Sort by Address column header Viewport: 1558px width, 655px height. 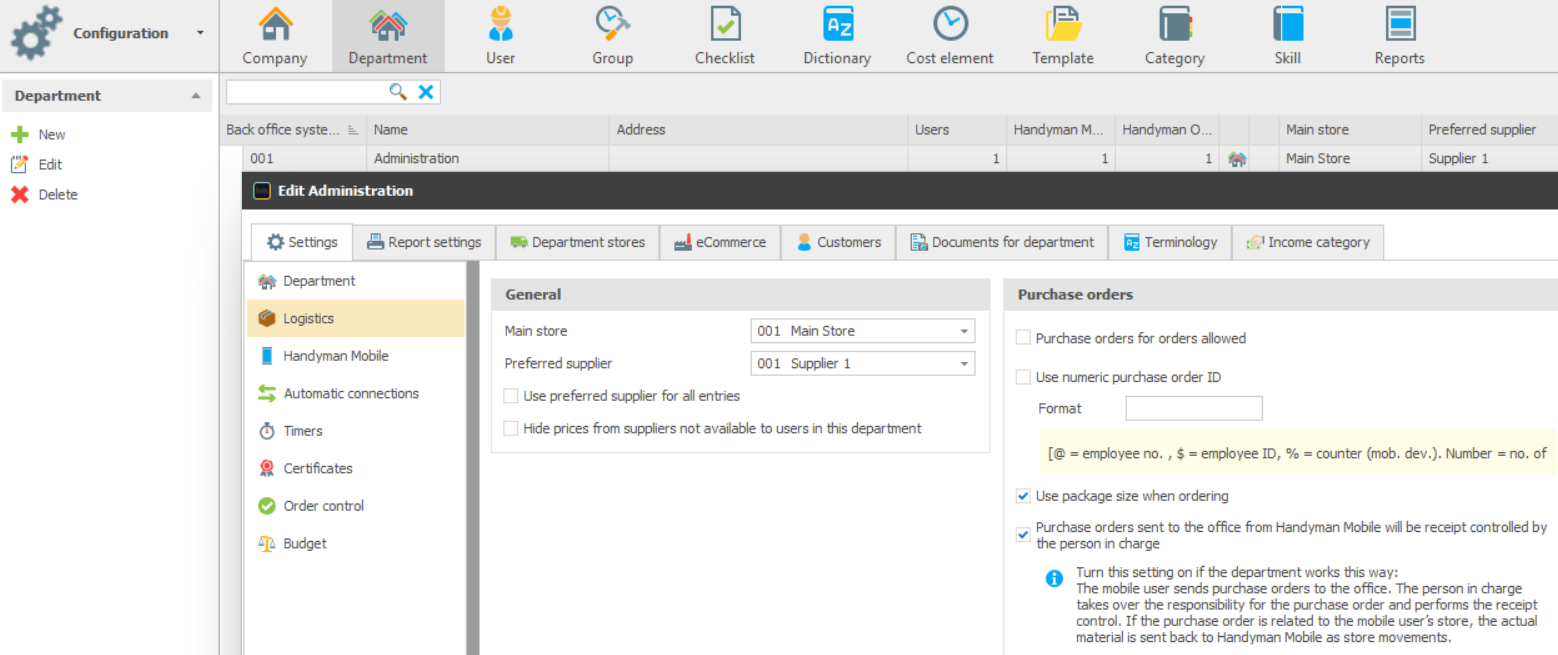[x=759, y=129]
